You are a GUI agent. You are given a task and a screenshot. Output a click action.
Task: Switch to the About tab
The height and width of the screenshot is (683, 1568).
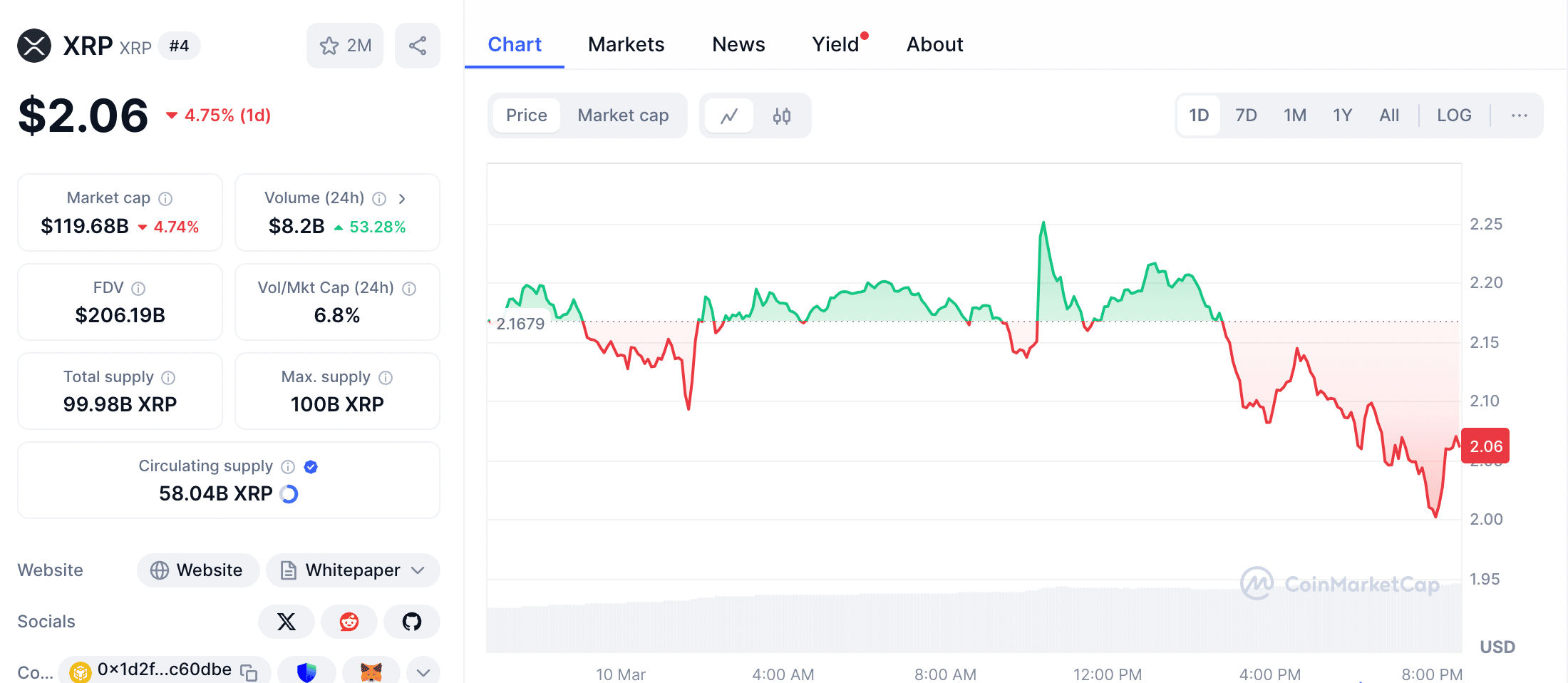934,44
